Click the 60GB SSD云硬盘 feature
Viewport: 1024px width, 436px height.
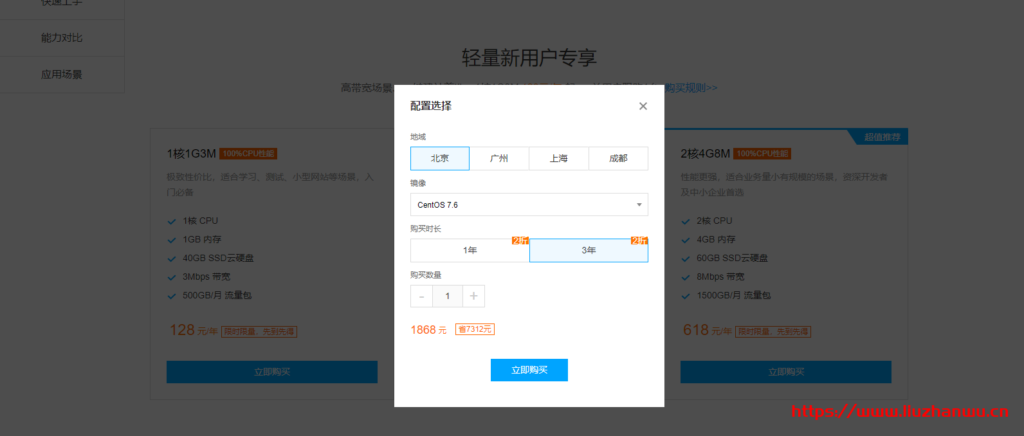[732, 258]
